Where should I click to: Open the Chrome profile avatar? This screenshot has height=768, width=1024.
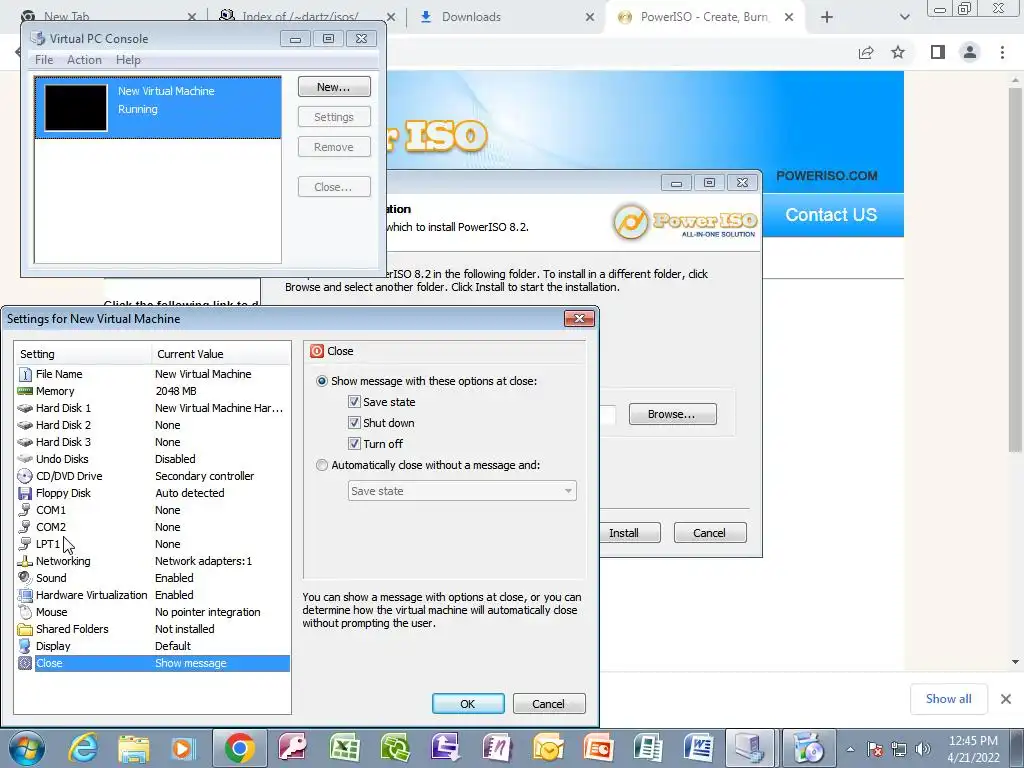pos(970,52)
